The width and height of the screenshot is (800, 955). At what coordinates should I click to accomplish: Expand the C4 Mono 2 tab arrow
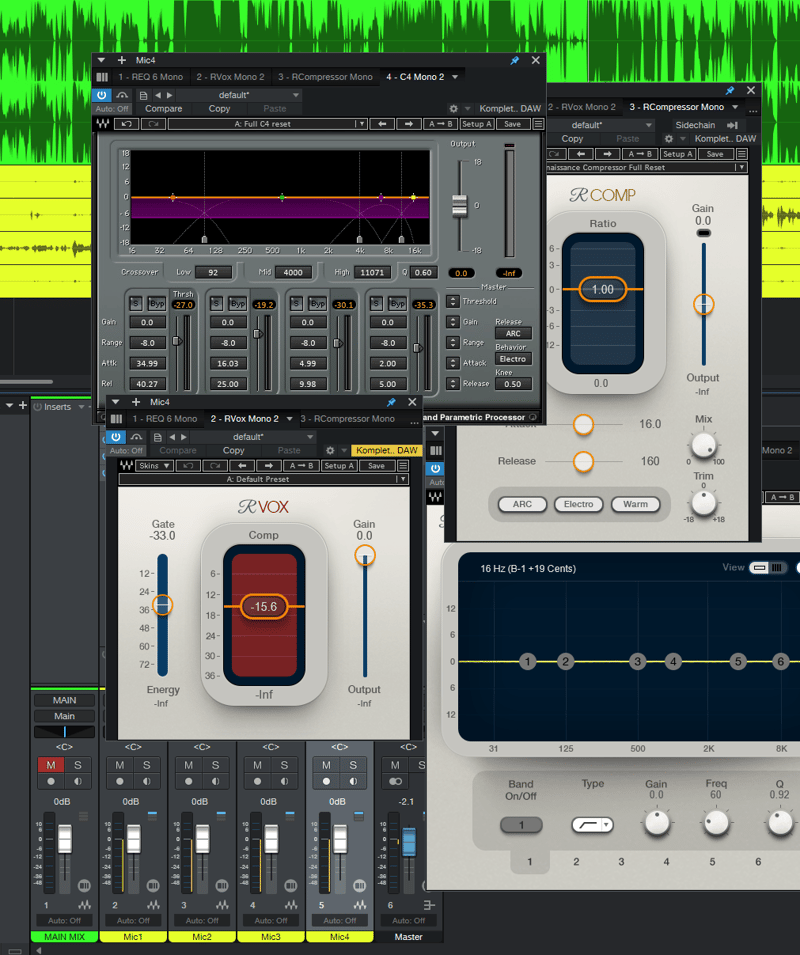click(455, 77)
